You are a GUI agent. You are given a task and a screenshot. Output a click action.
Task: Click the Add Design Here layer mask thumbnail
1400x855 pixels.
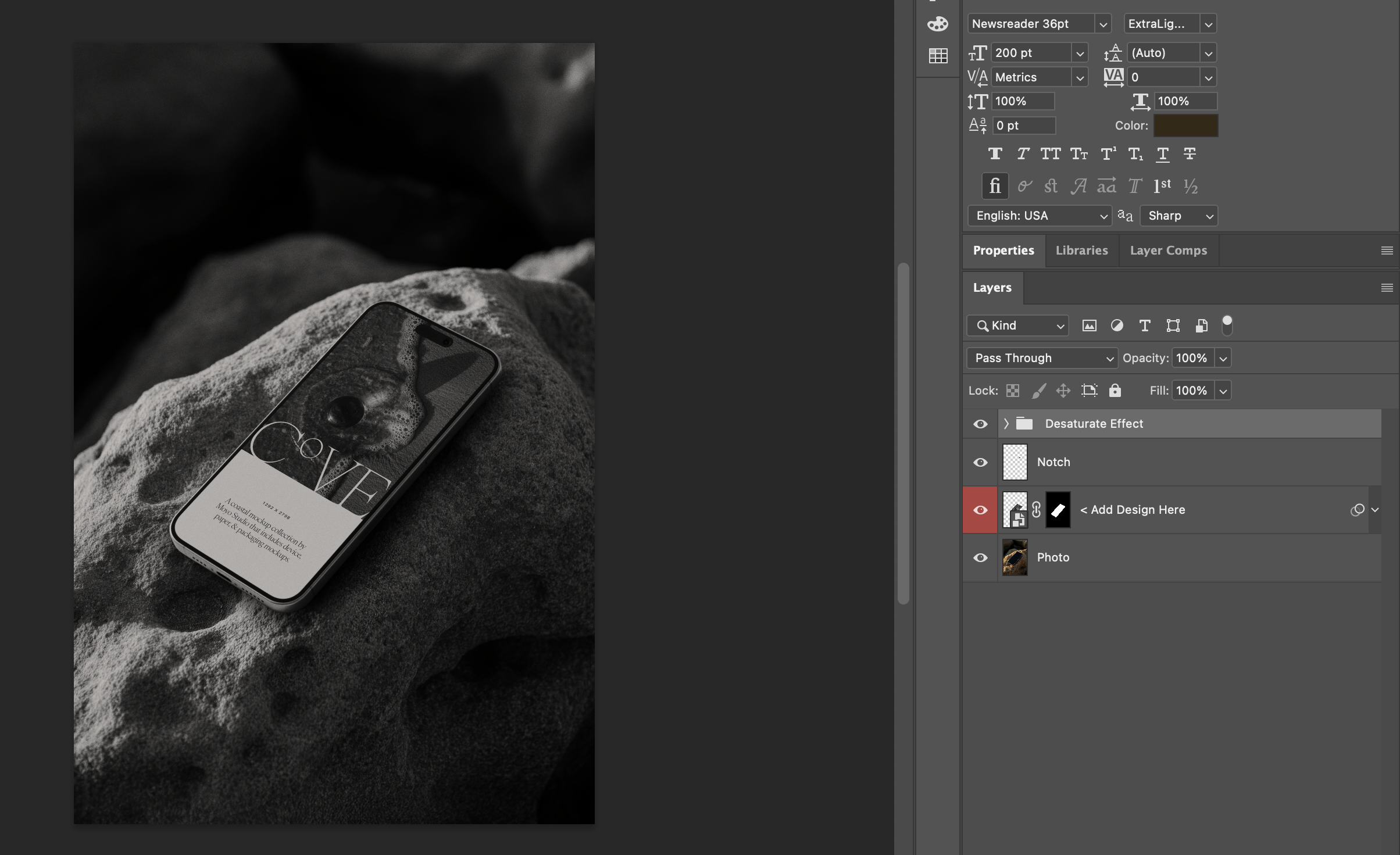click(1058, 510)
